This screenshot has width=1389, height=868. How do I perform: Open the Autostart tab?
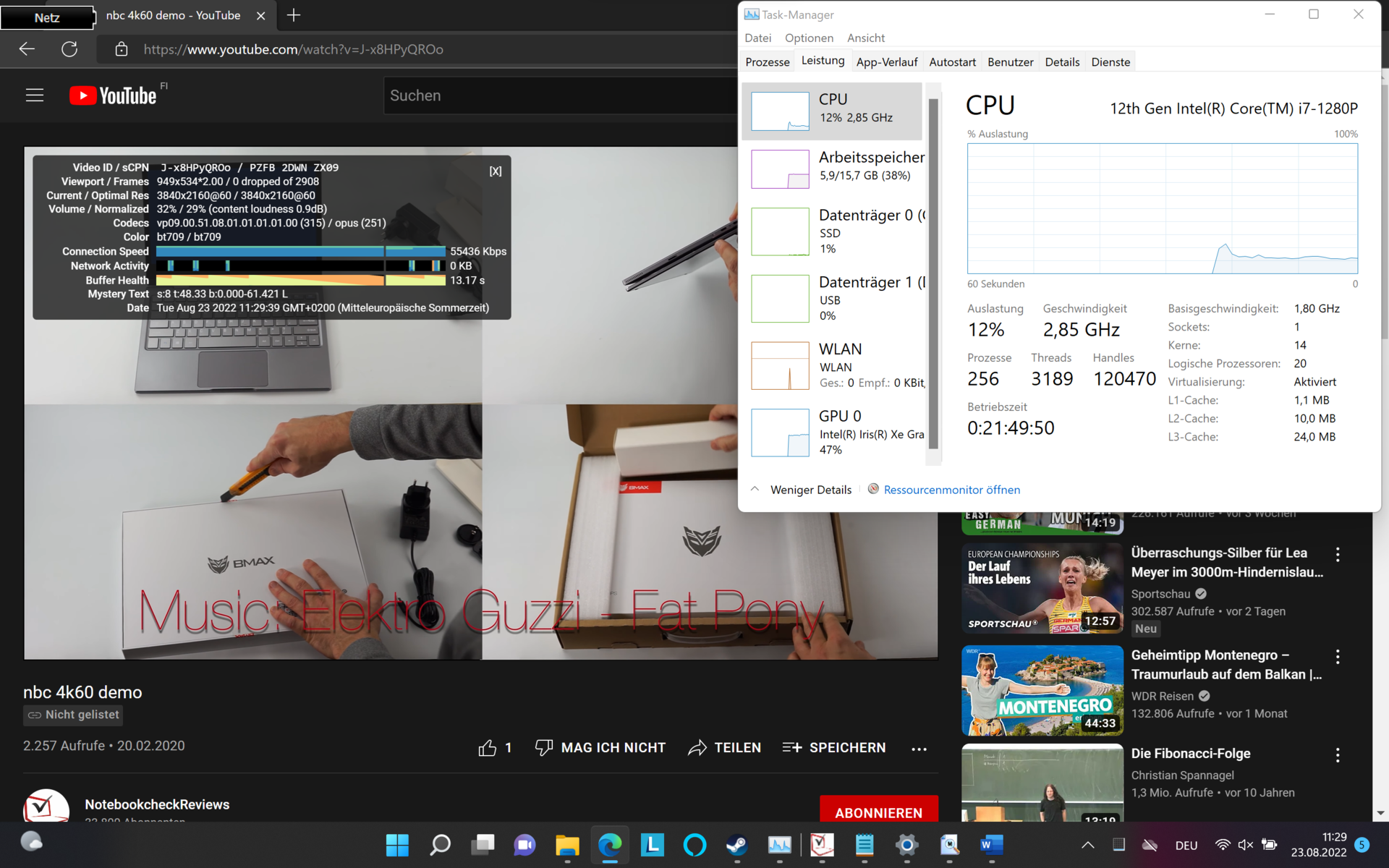coord(952,62)
